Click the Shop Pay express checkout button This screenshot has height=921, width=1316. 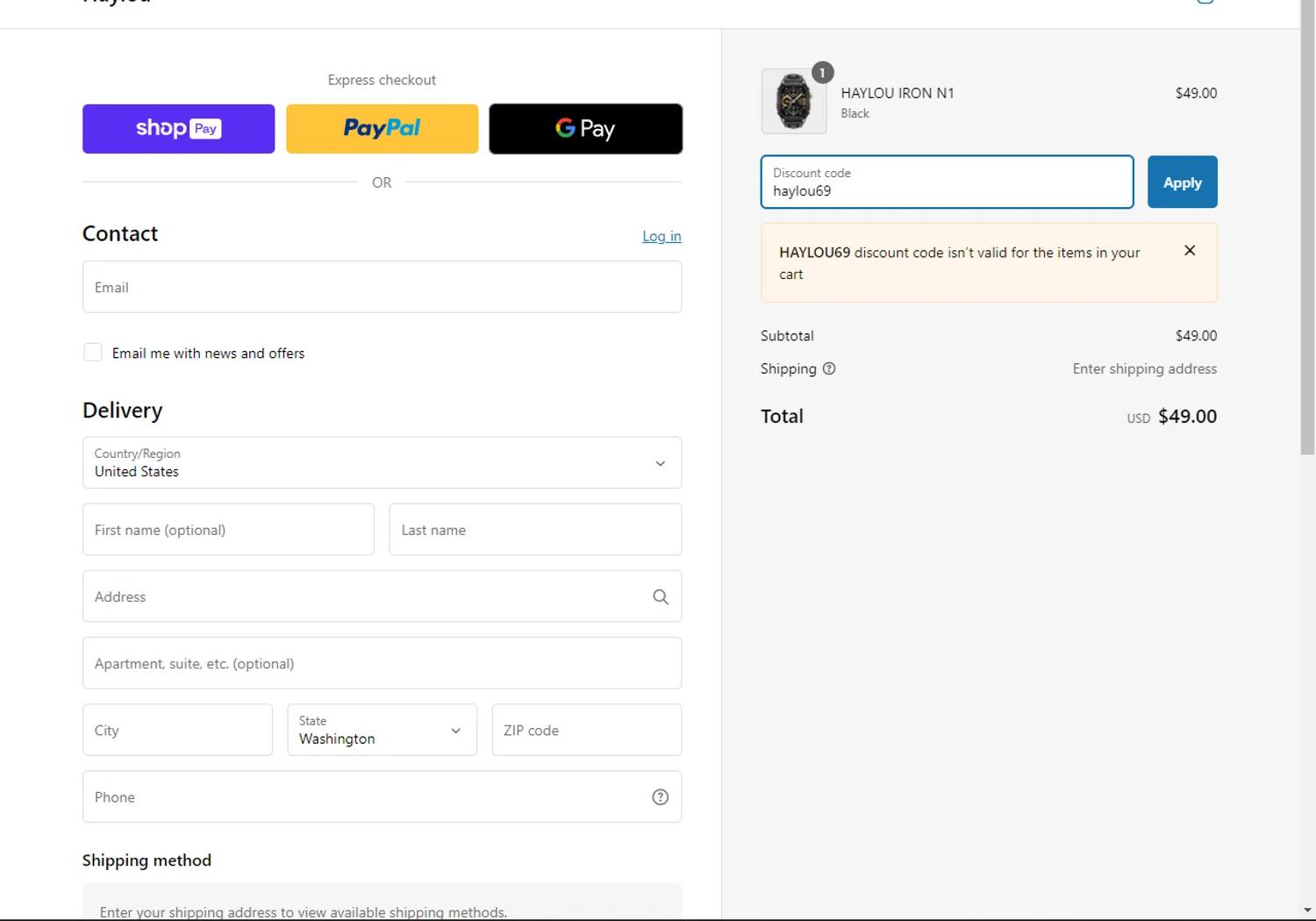tap(178, 129)
